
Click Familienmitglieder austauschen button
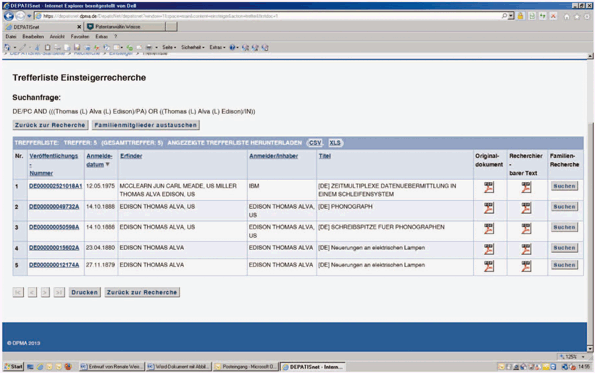[x=146, y=125]
